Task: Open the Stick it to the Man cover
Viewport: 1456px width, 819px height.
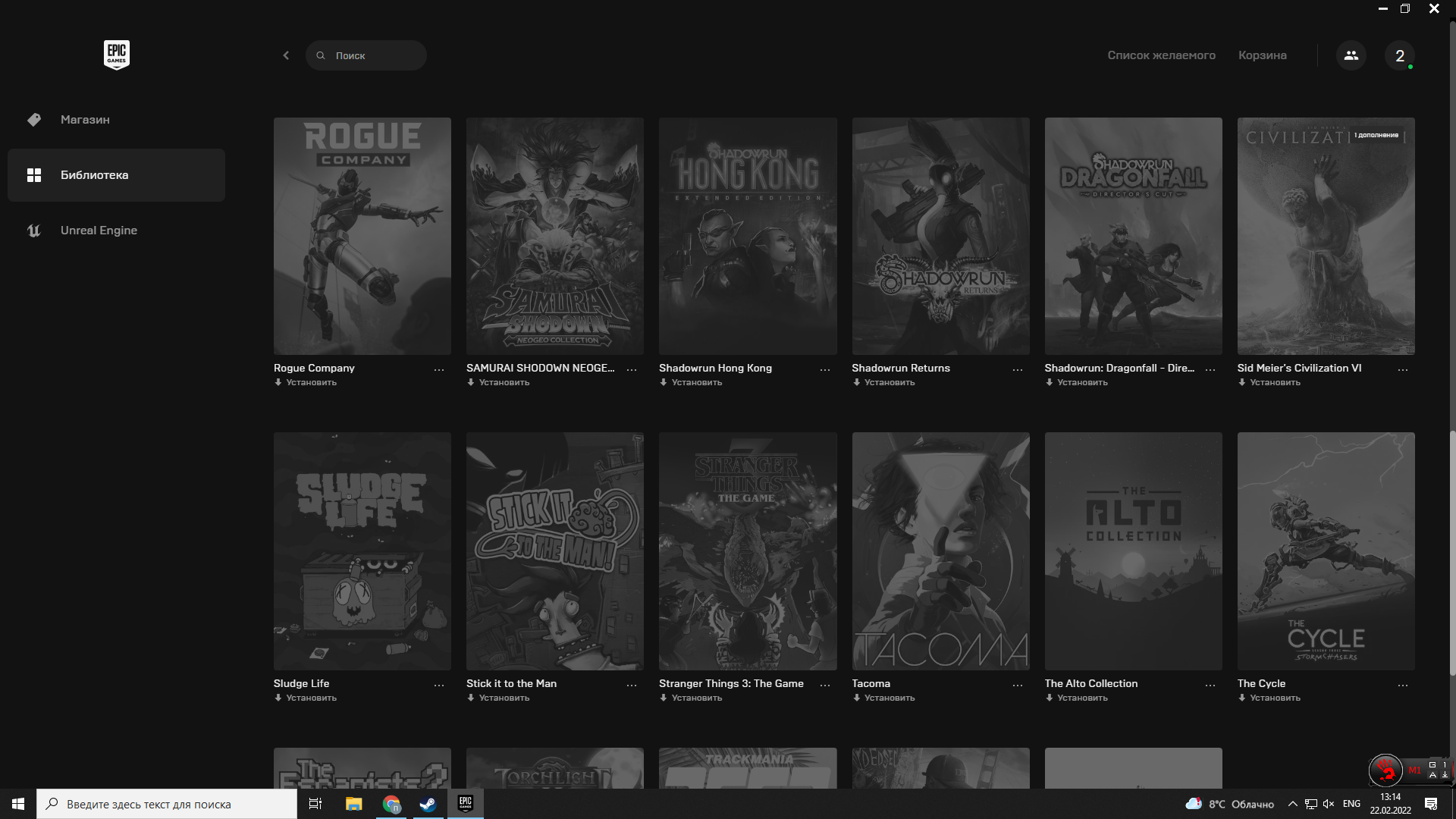Action: click(555, 551)
